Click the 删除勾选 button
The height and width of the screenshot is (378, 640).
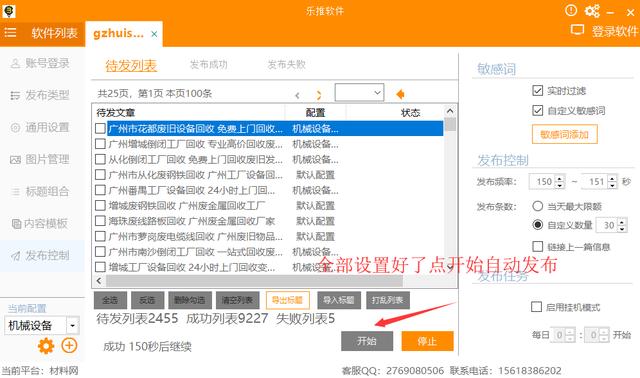click(x=190, y=300)
